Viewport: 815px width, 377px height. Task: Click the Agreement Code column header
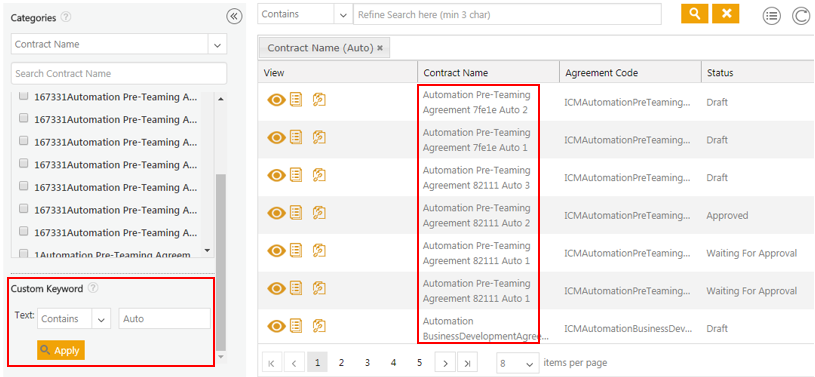click(630, 72)
